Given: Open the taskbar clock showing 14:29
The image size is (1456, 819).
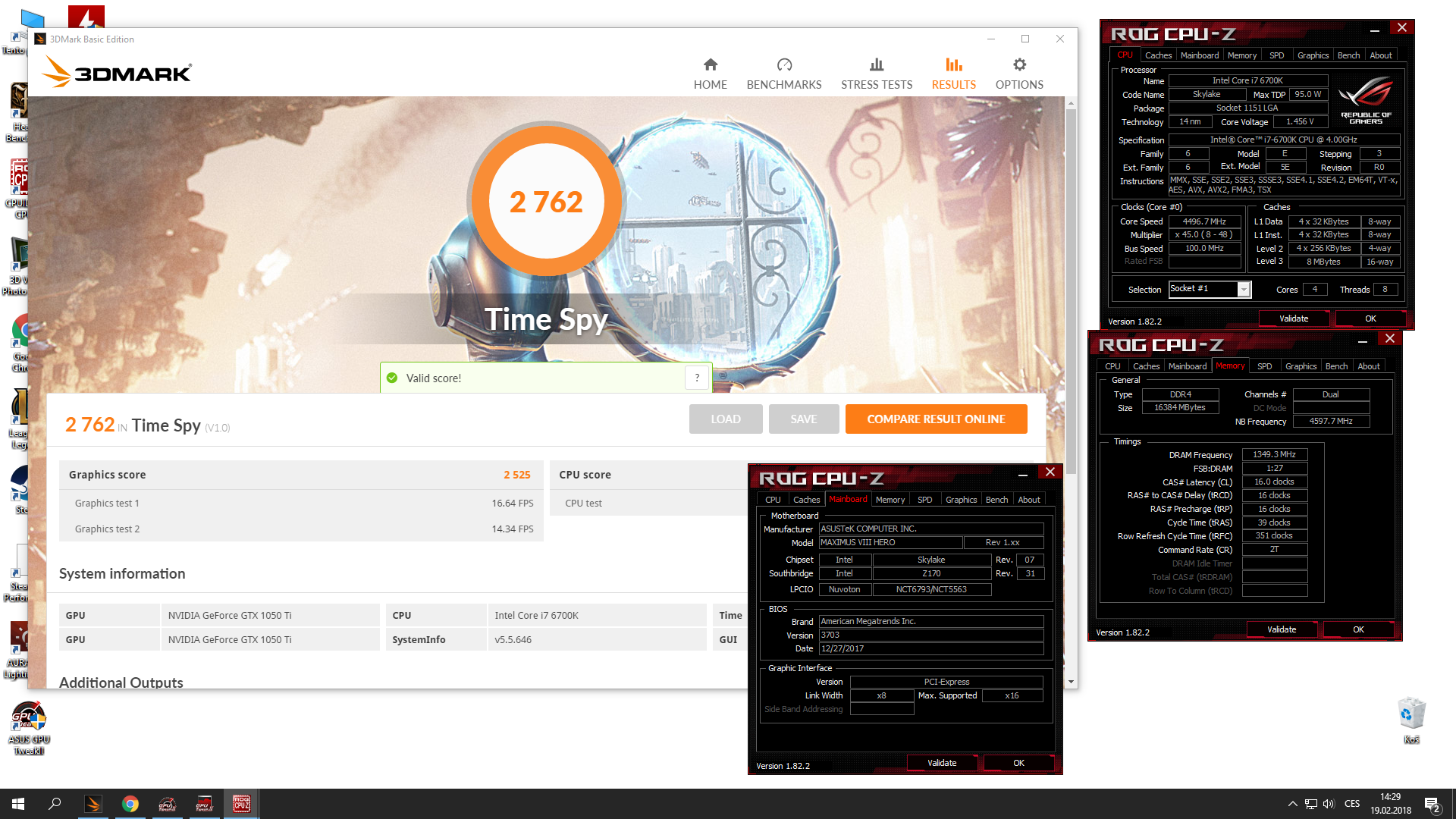Looking at the screenshot, I should click(x=1391, y=804).
